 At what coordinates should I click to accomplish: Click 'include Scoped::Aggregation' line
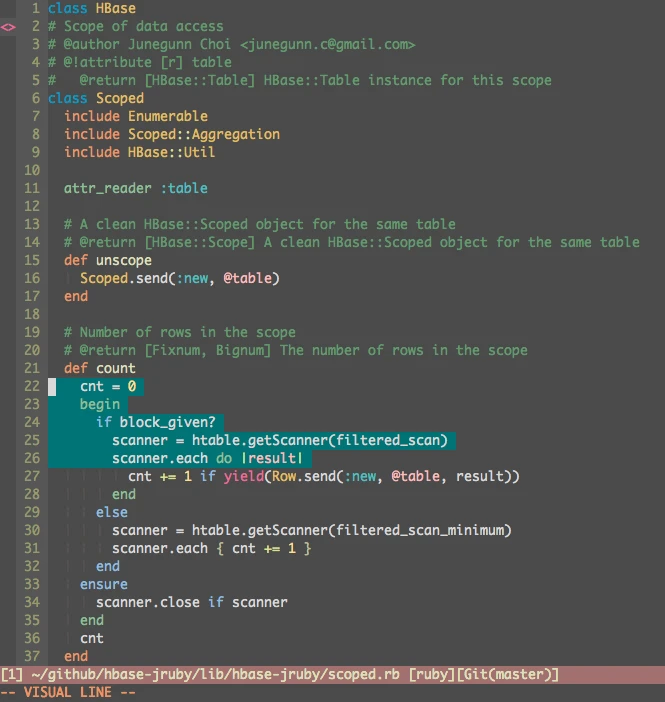pos(172,134)
